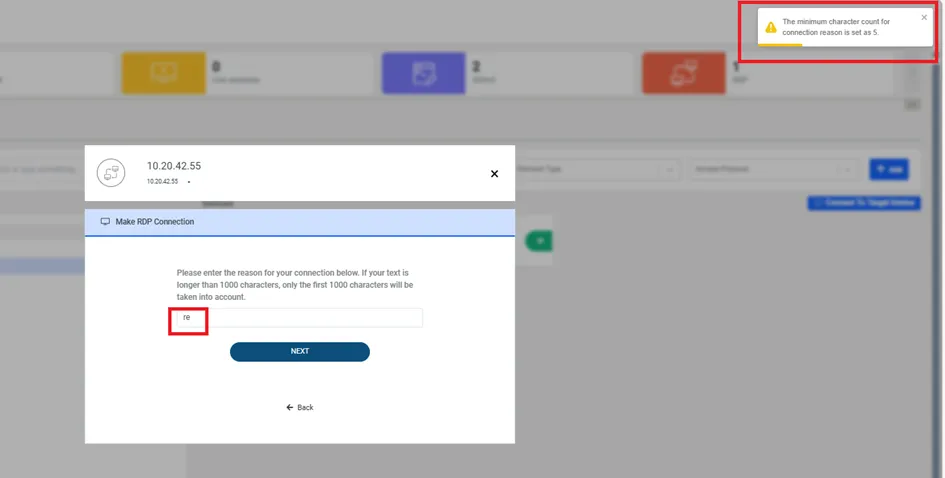Go back using the Back link

pyautogui.click(x=300, y=407)
